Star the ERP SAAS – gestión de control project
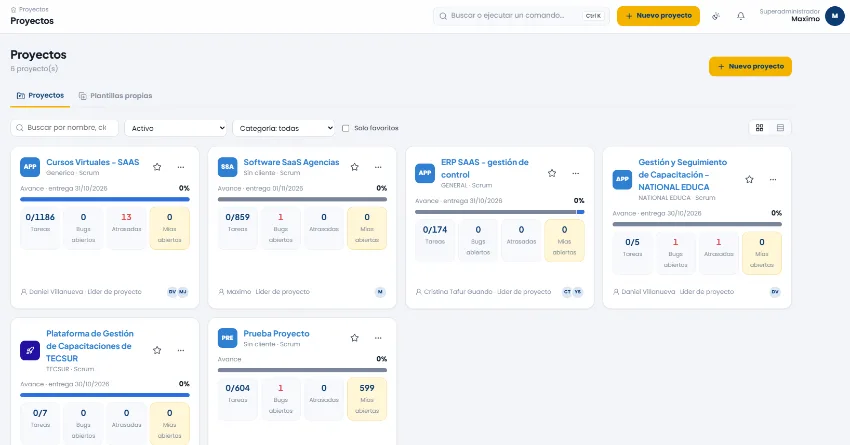This screenshot has width=850, height=445. point(552,173)
